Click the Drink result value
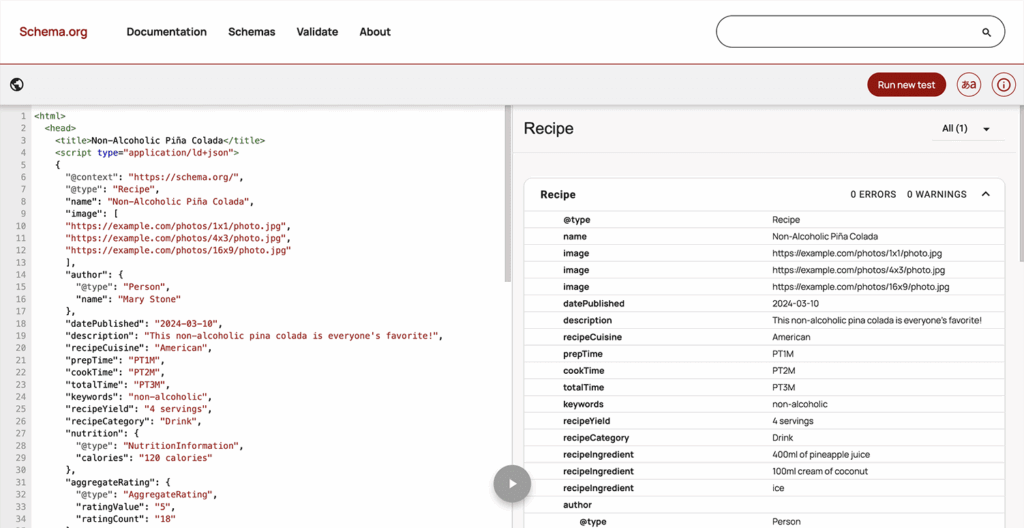1024x528 pixels. coord(782,438)
